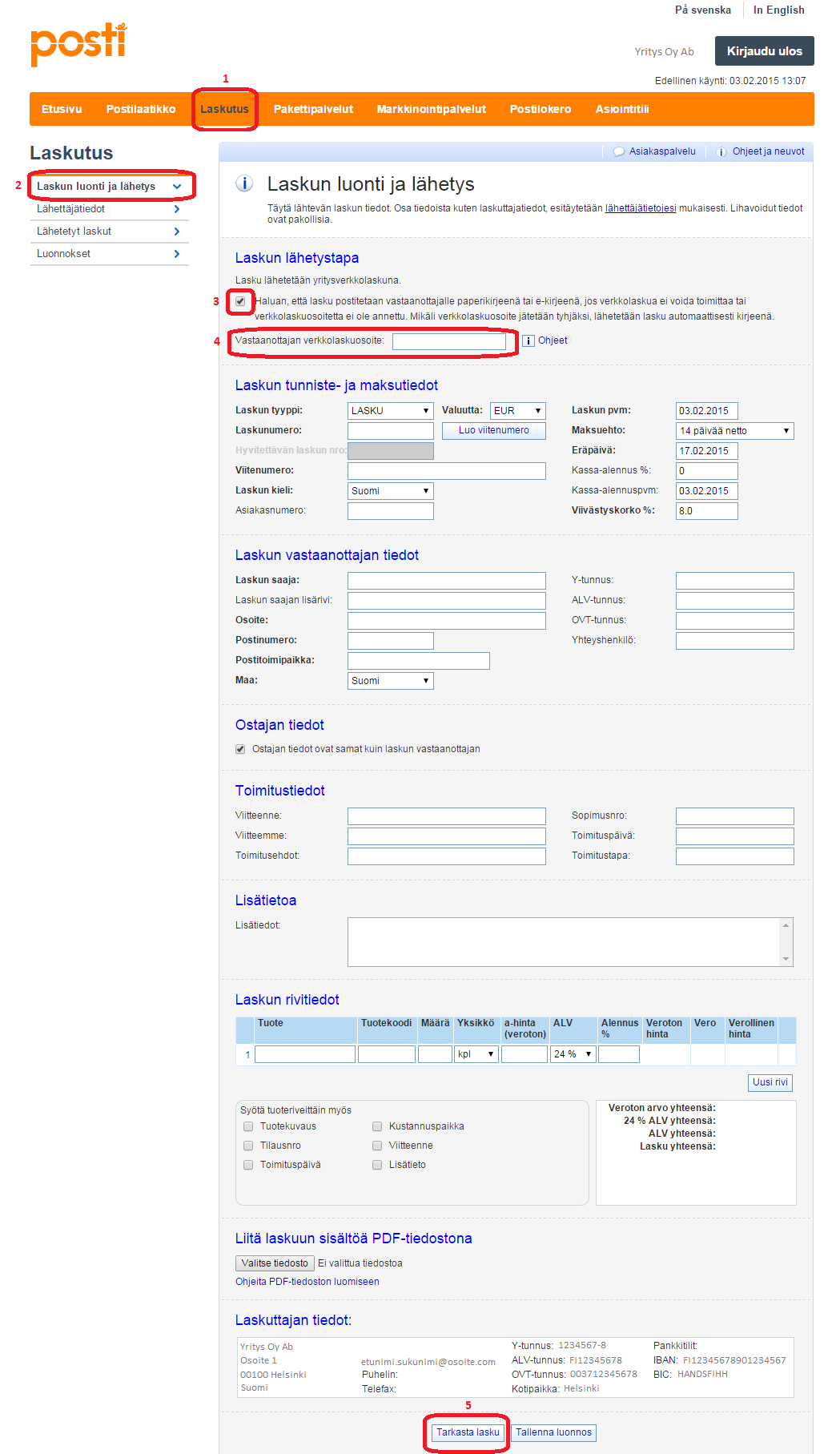Click the Posti logo
Viewport: 840px width, 1454px height.
pos(78,44)
